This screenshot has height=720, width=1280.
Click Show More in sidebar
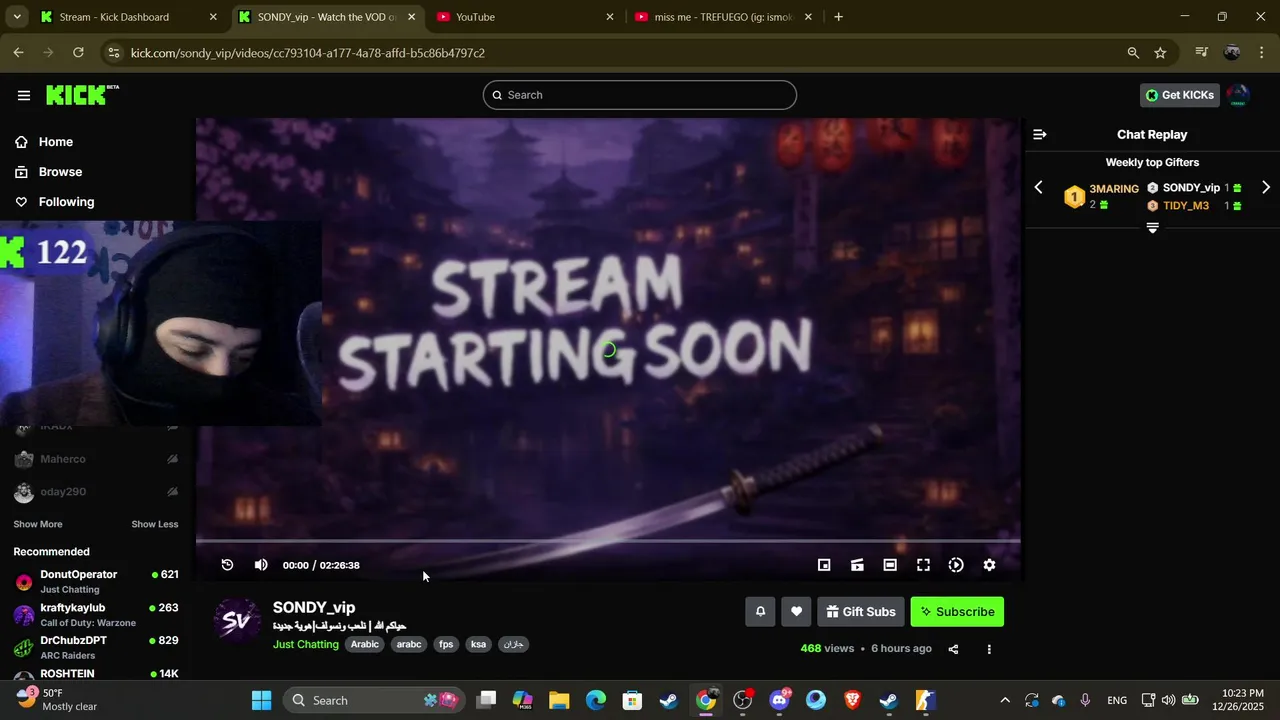point(38,524)
